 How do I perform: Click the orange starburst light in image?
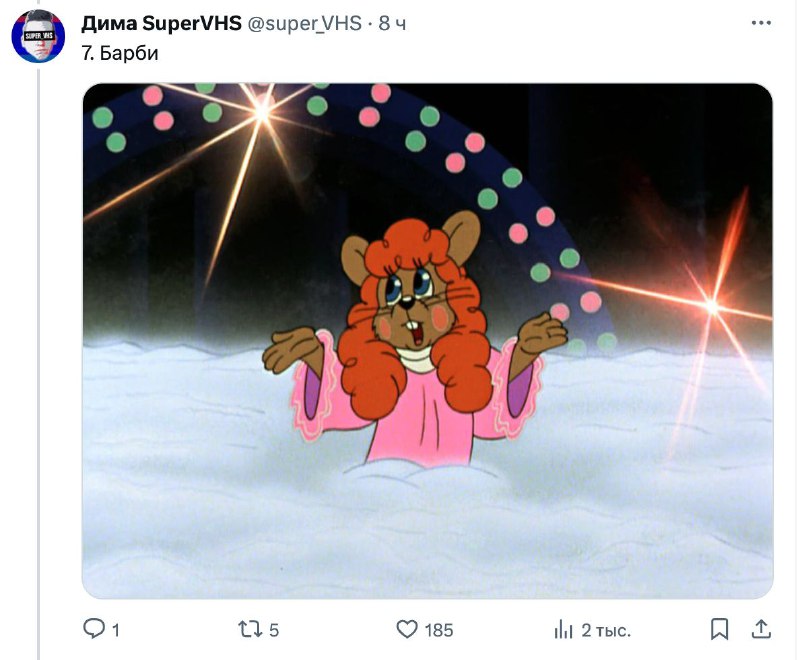coord(712,306)
